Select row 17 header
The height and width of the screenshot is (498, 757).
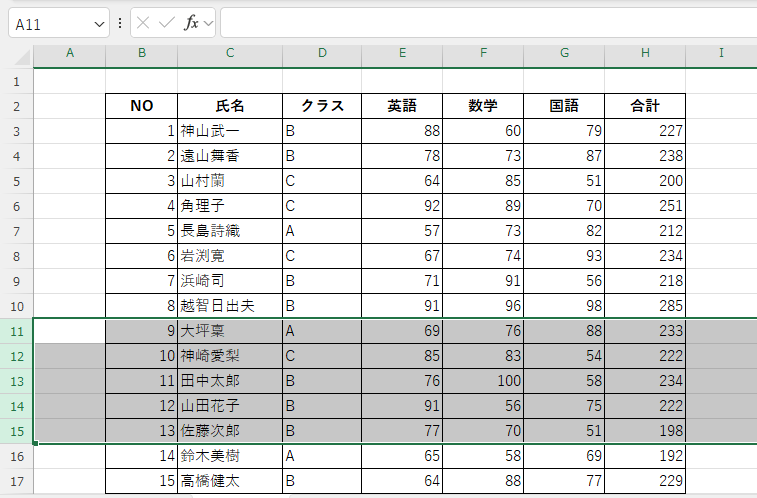(x=16, y=482)
